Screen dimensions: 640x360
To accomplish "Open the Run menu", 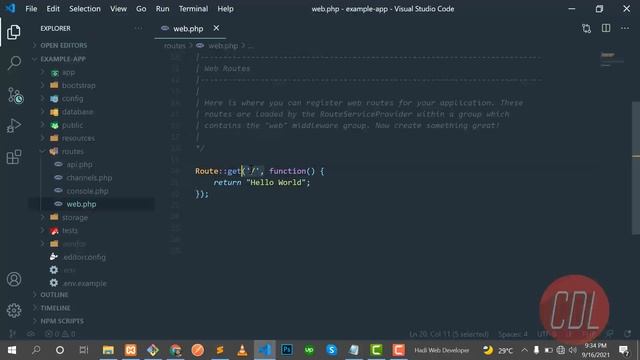I will [162, 9].
